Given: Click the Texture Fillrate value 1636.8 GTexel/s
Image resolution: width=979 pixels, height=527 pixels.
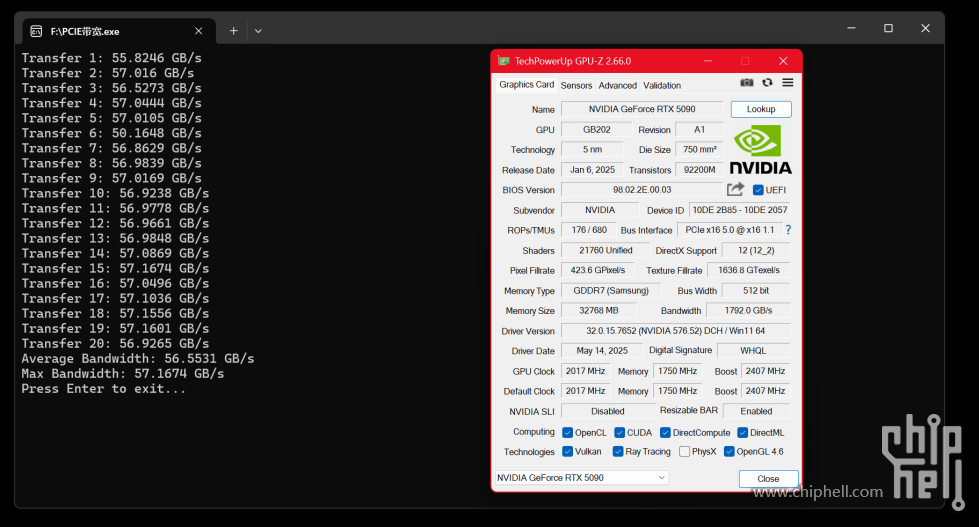Looking at the screenshot, I should (749, 270).
